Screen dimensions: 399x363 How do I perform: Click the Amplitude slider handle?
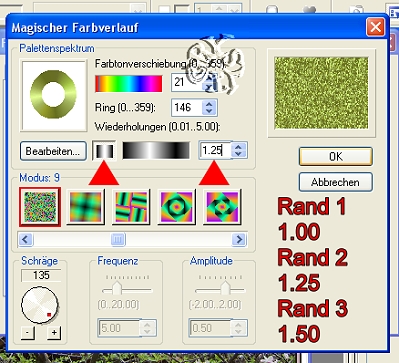coord(225,288)
